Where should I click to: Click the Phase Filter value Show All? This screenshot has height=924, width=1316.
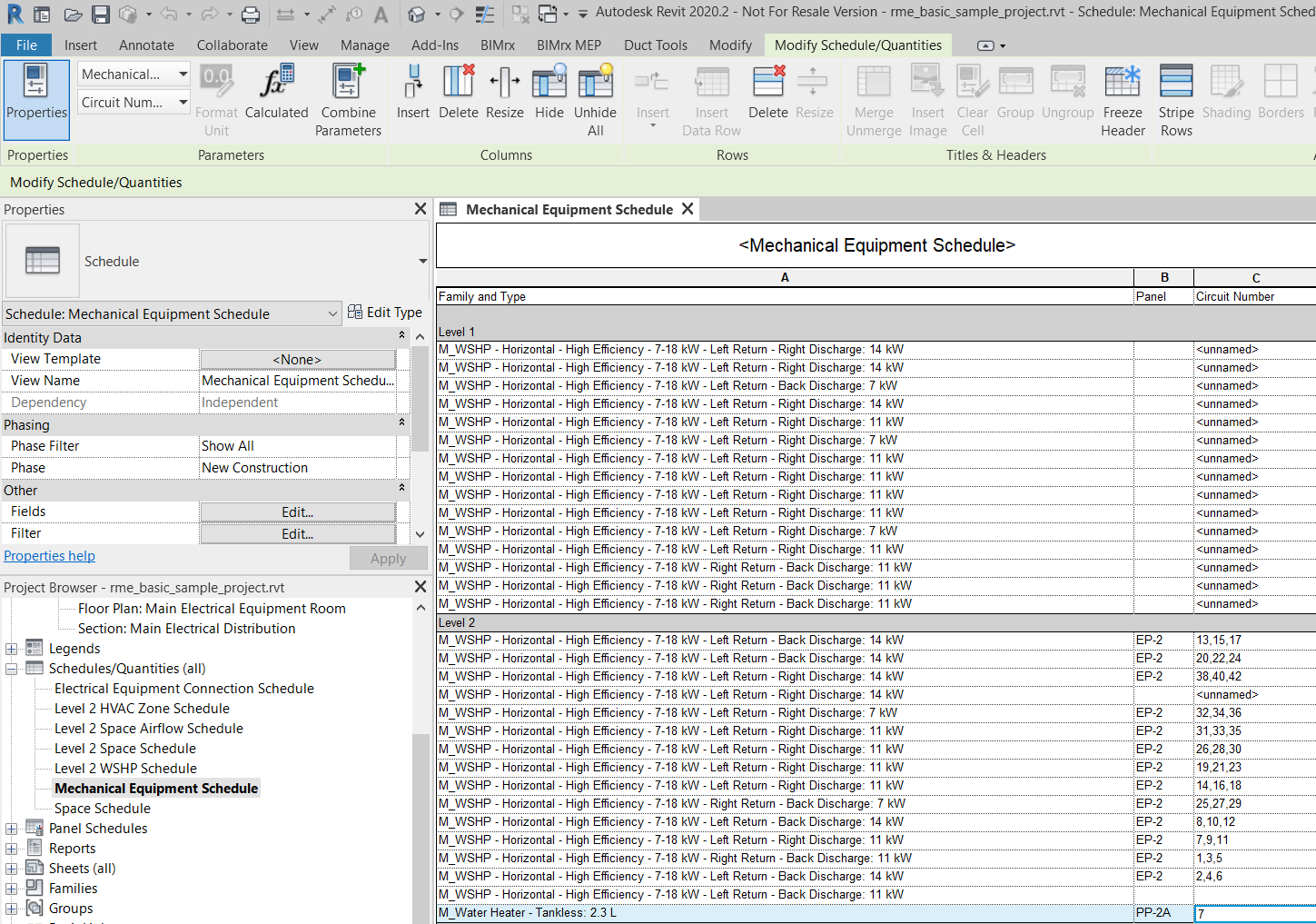pyautogui.click(x=298, y=446)
